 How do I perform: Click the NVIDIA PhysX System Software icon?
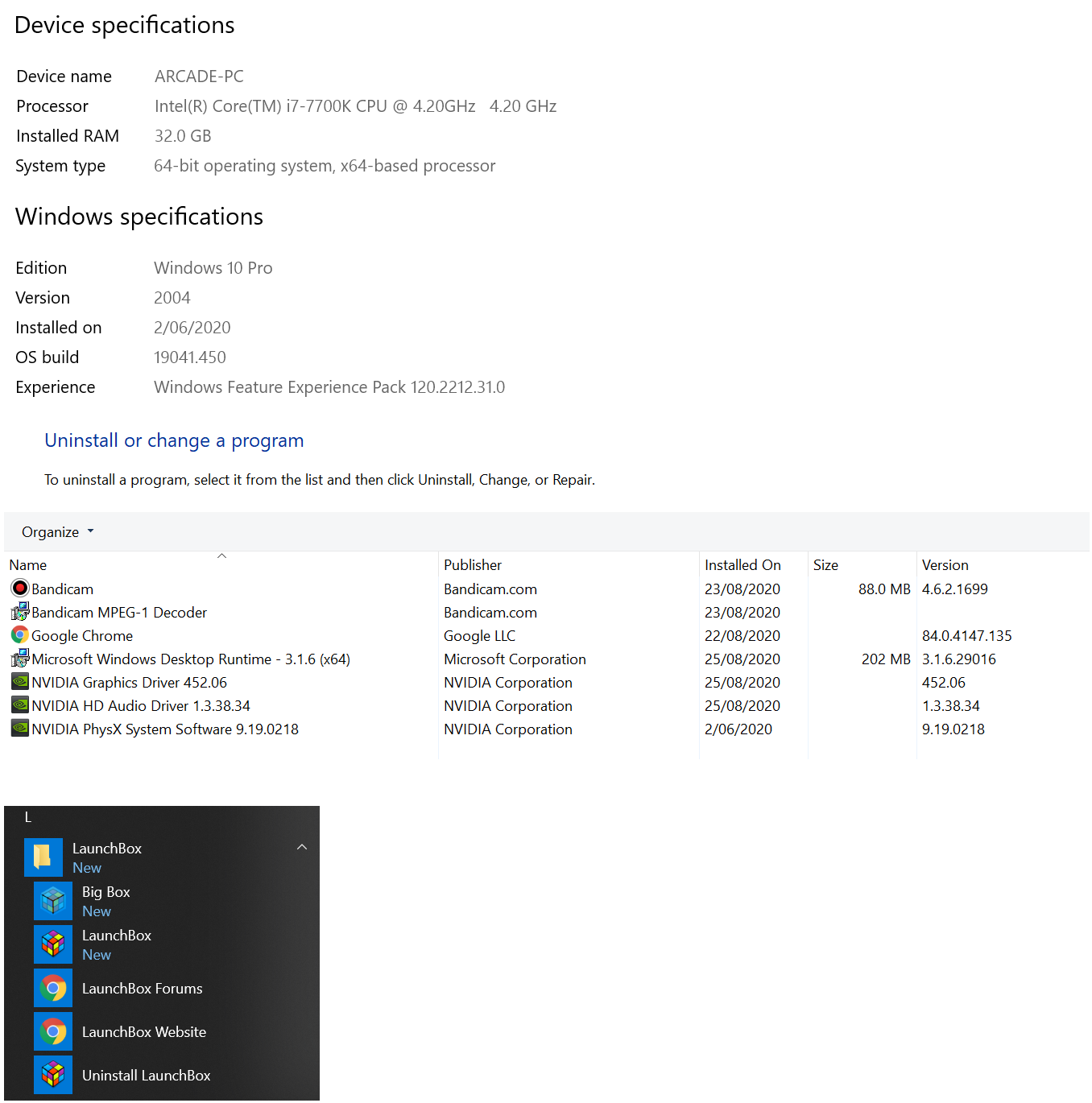pos(20,729)
